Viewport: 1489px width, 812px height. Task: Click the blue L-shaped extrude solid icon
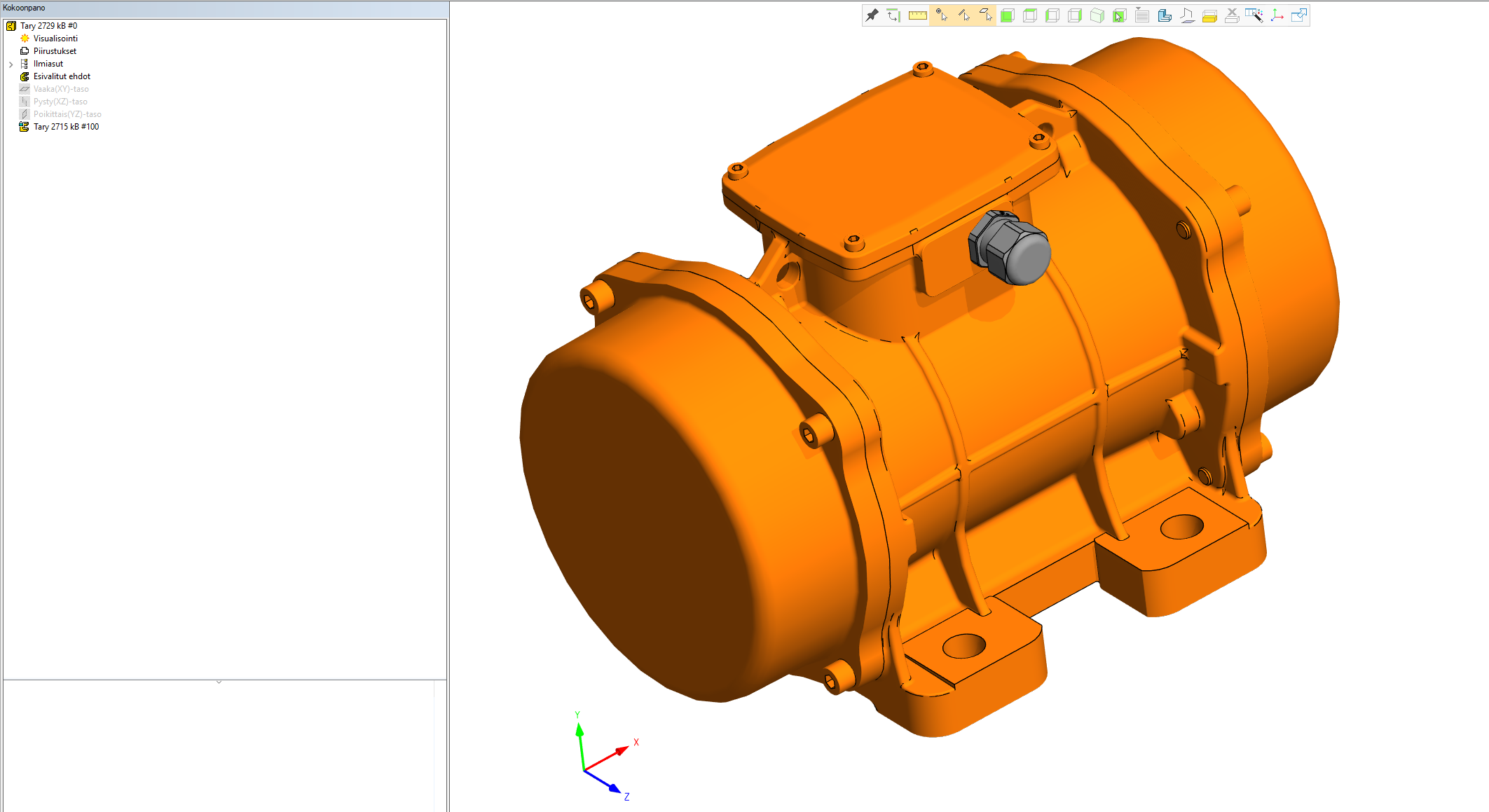coord(1164,15)
